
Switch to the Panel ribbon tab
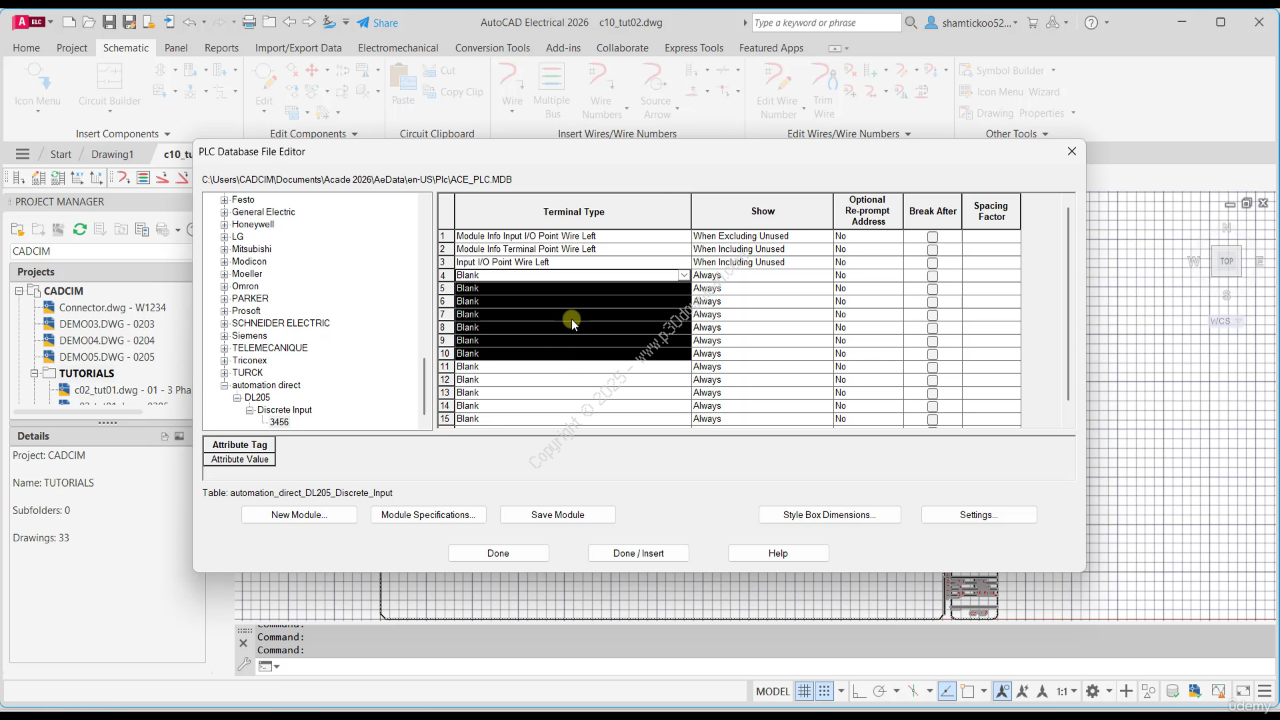pos(176,47)
